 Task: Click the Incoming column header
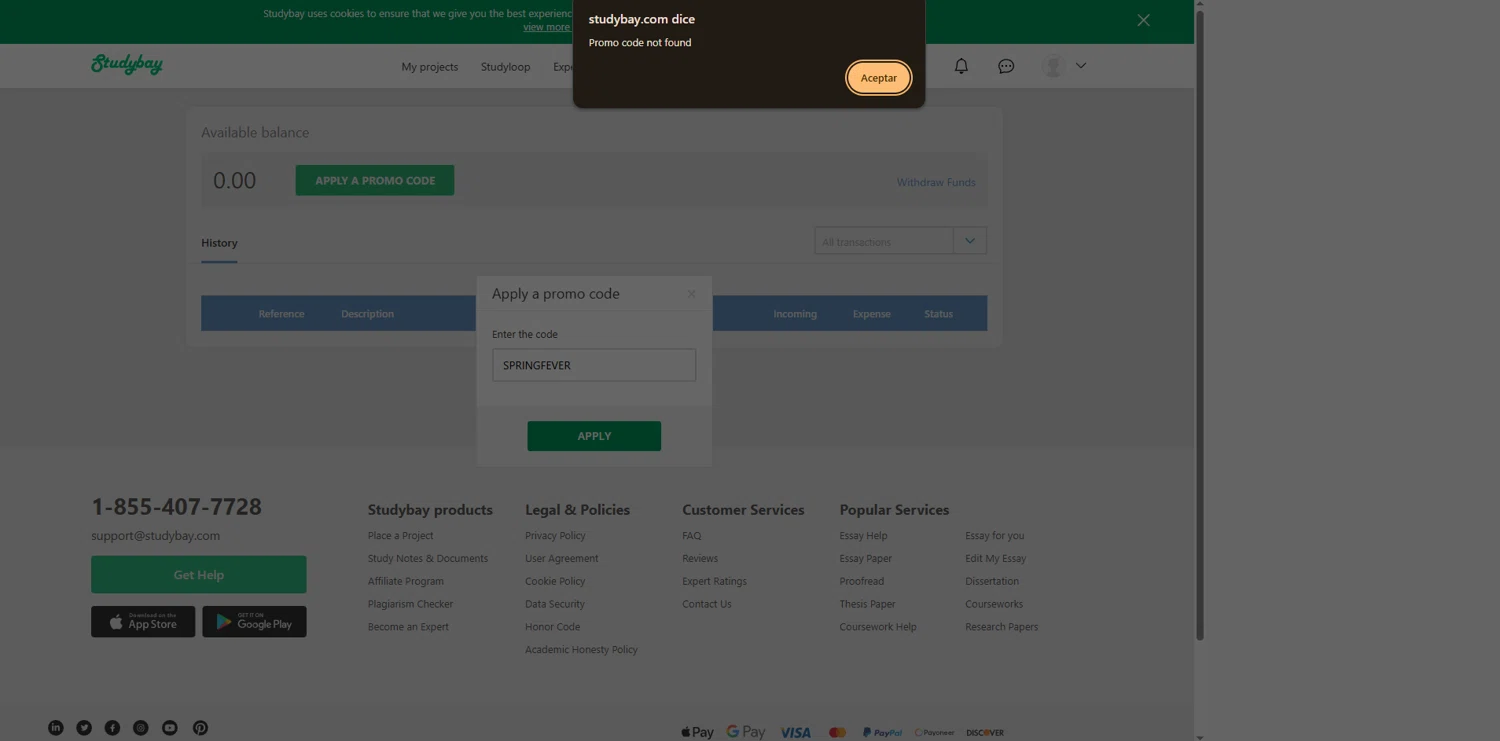(795, 314)
